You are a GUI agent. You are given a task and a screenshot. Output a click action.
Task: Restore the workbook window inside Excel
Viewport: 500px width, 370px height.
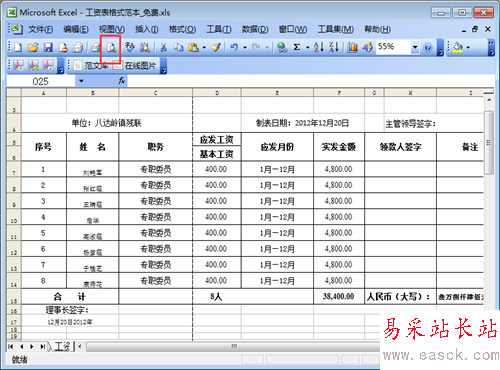(475, 29)
